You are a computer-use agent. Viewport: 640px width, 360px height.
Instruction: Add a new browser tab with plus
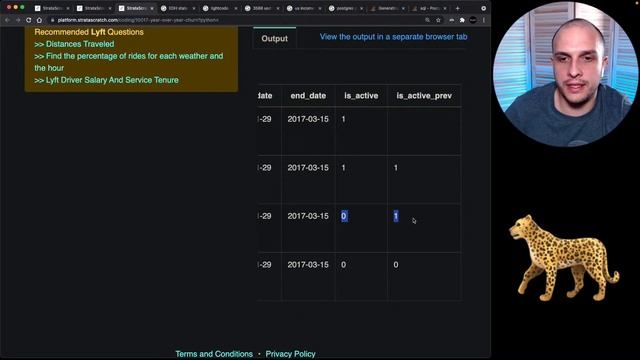coord(458,8)
